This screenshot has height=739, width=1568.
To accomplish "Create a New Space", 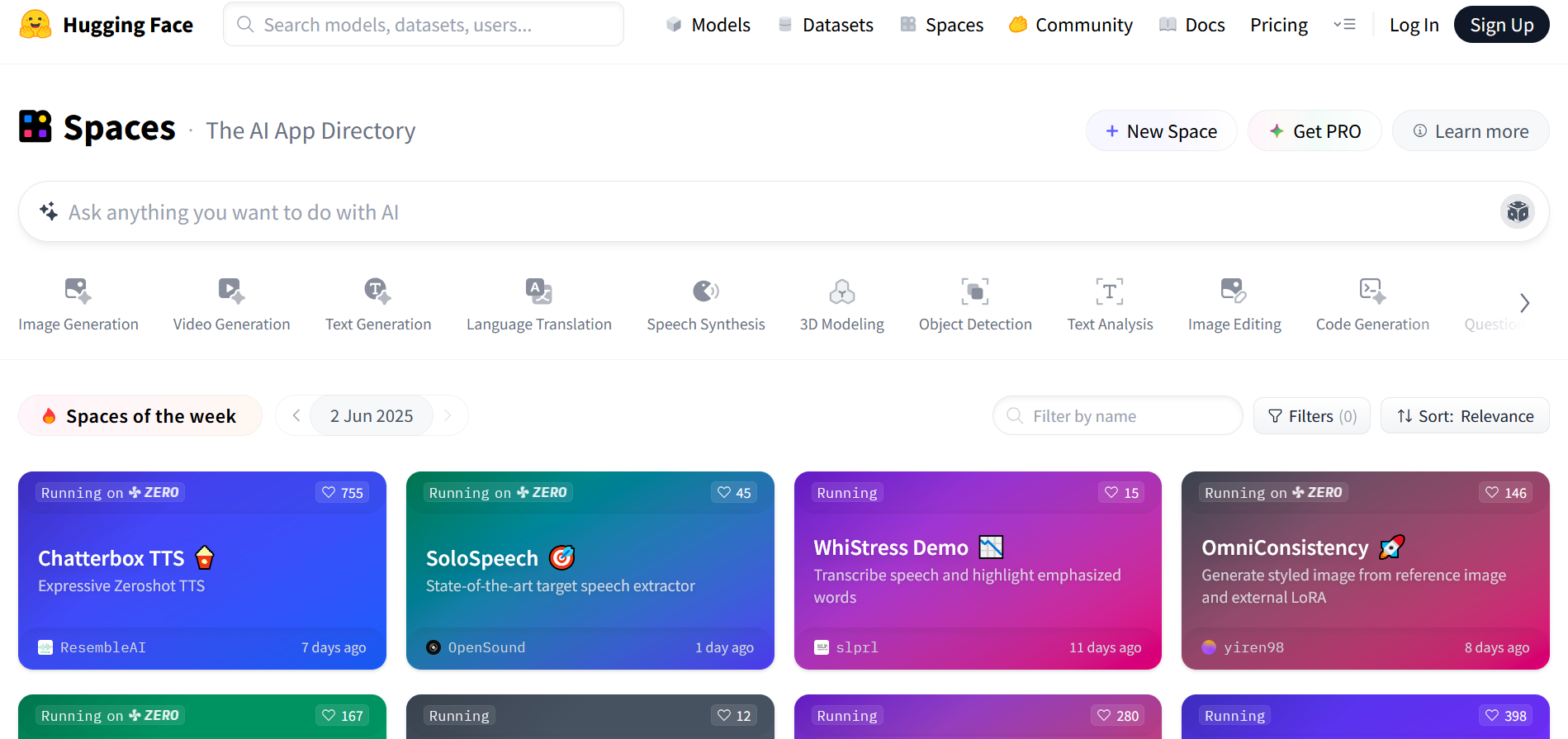I will click(1161, 130).
